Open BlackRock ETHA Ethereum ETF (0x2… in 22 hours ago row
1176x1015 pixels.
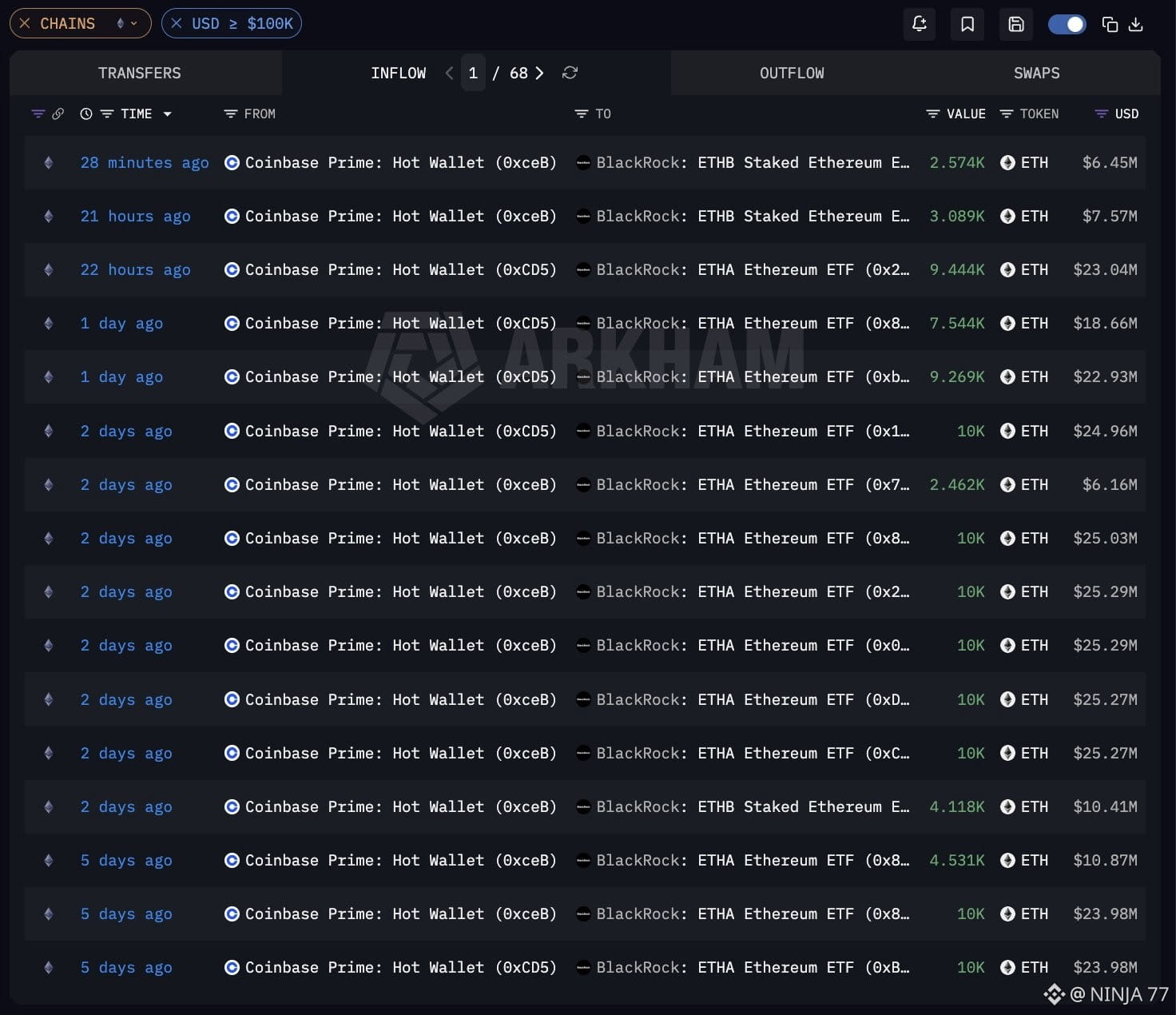pyautogui.click(x=753, y=269)
